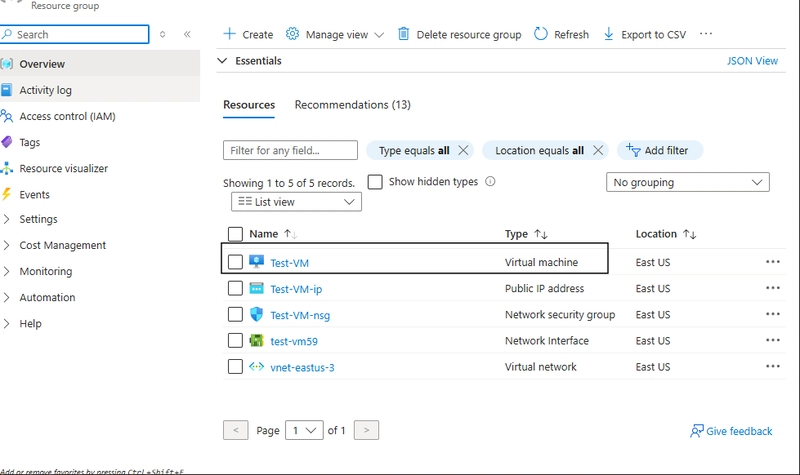Open more options for vnet-eastus-3 row
800x475 pixels.
pos(773,366)
